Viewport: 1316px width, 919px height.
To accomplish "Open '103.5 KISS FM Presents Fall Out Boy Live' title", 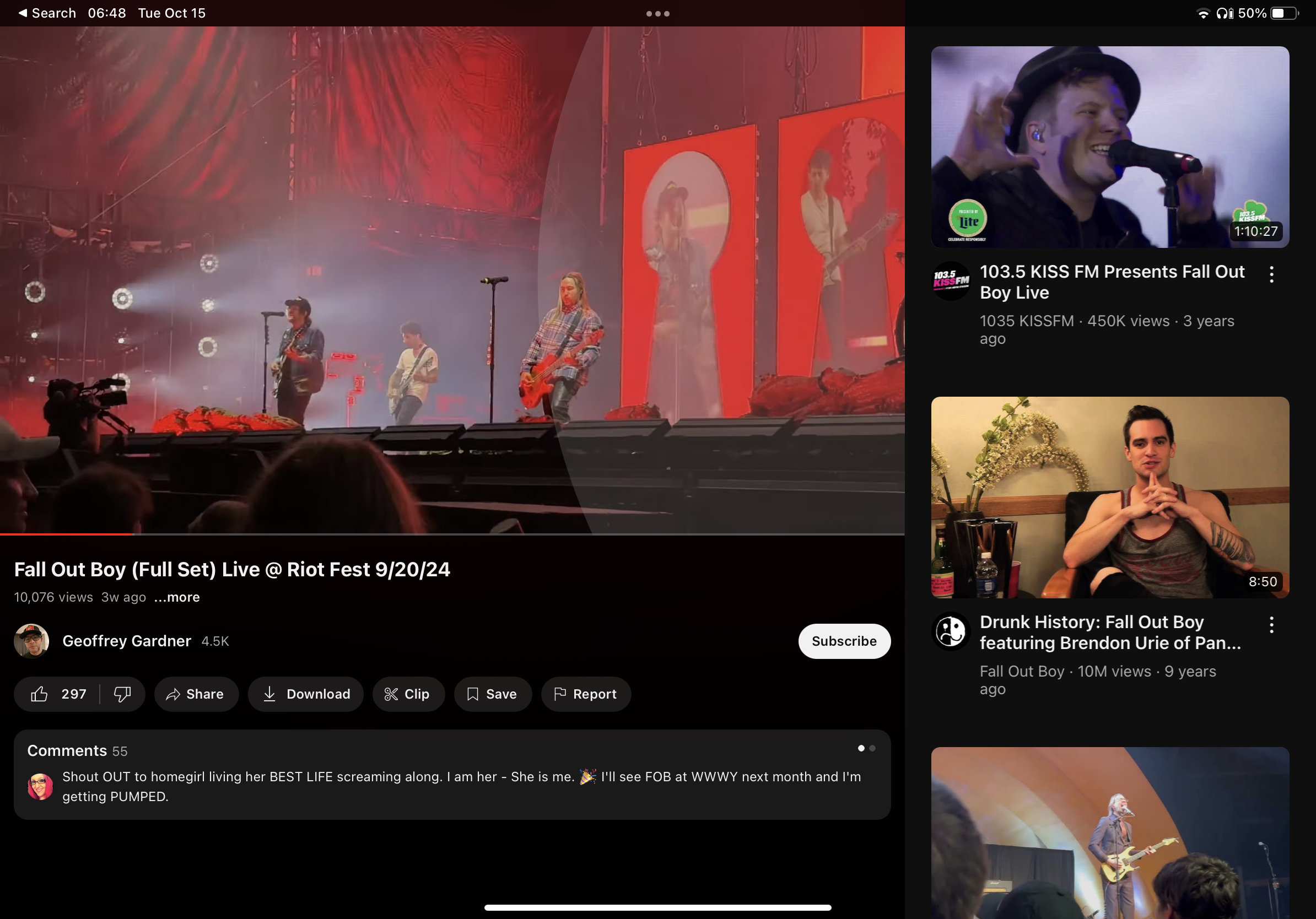I will pyautogui.click(x=1112, y=282).
